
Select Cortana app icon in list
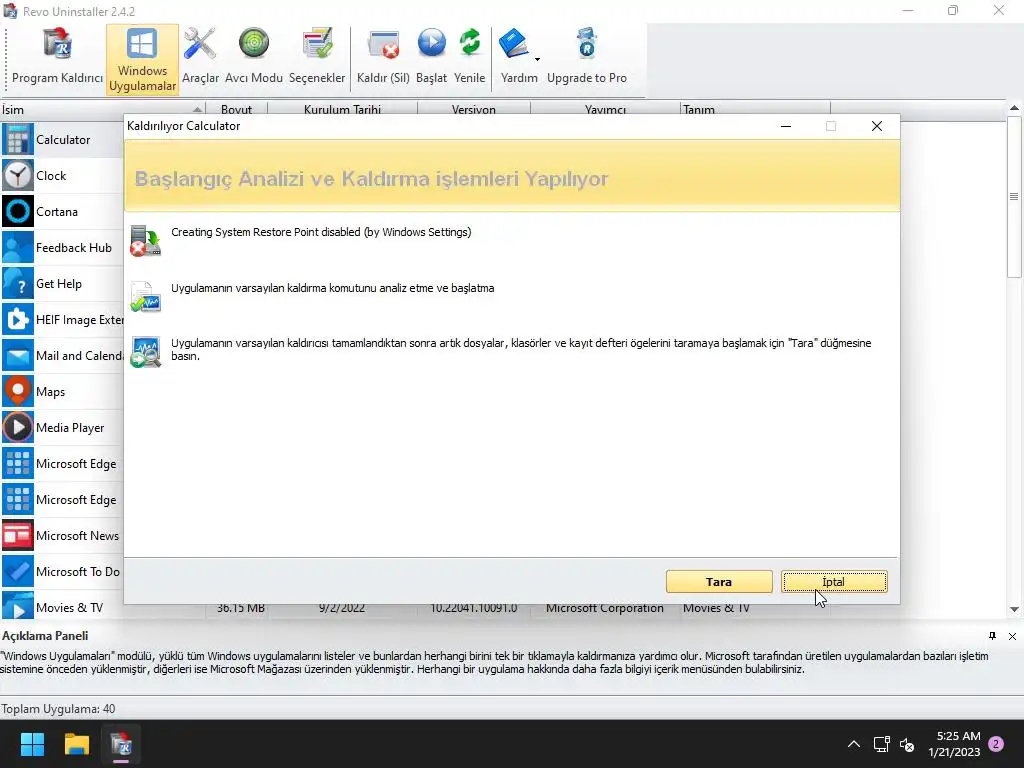[x=18, y=212]
